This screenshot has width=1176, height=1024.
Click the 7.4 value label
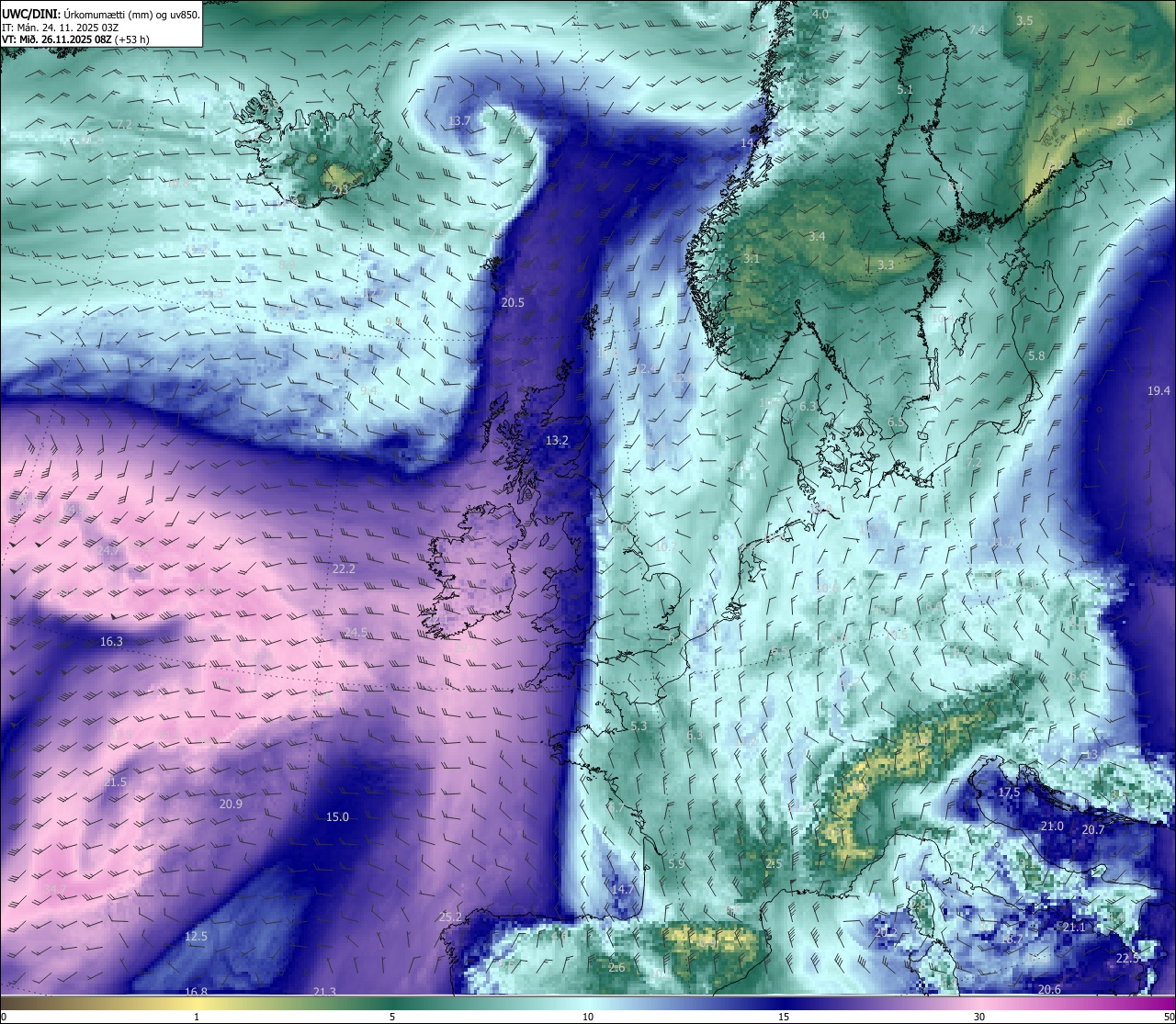[x=978, y=30]
